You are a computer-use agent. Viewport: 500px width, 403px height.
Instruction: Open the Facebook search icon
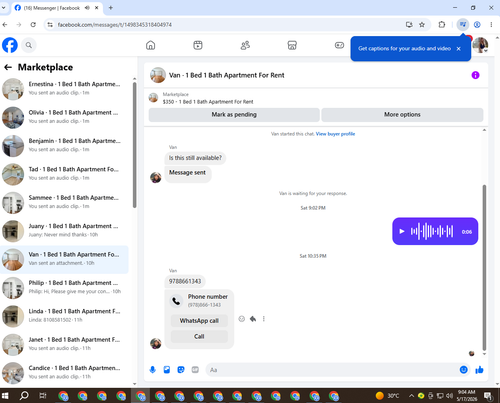29,45
